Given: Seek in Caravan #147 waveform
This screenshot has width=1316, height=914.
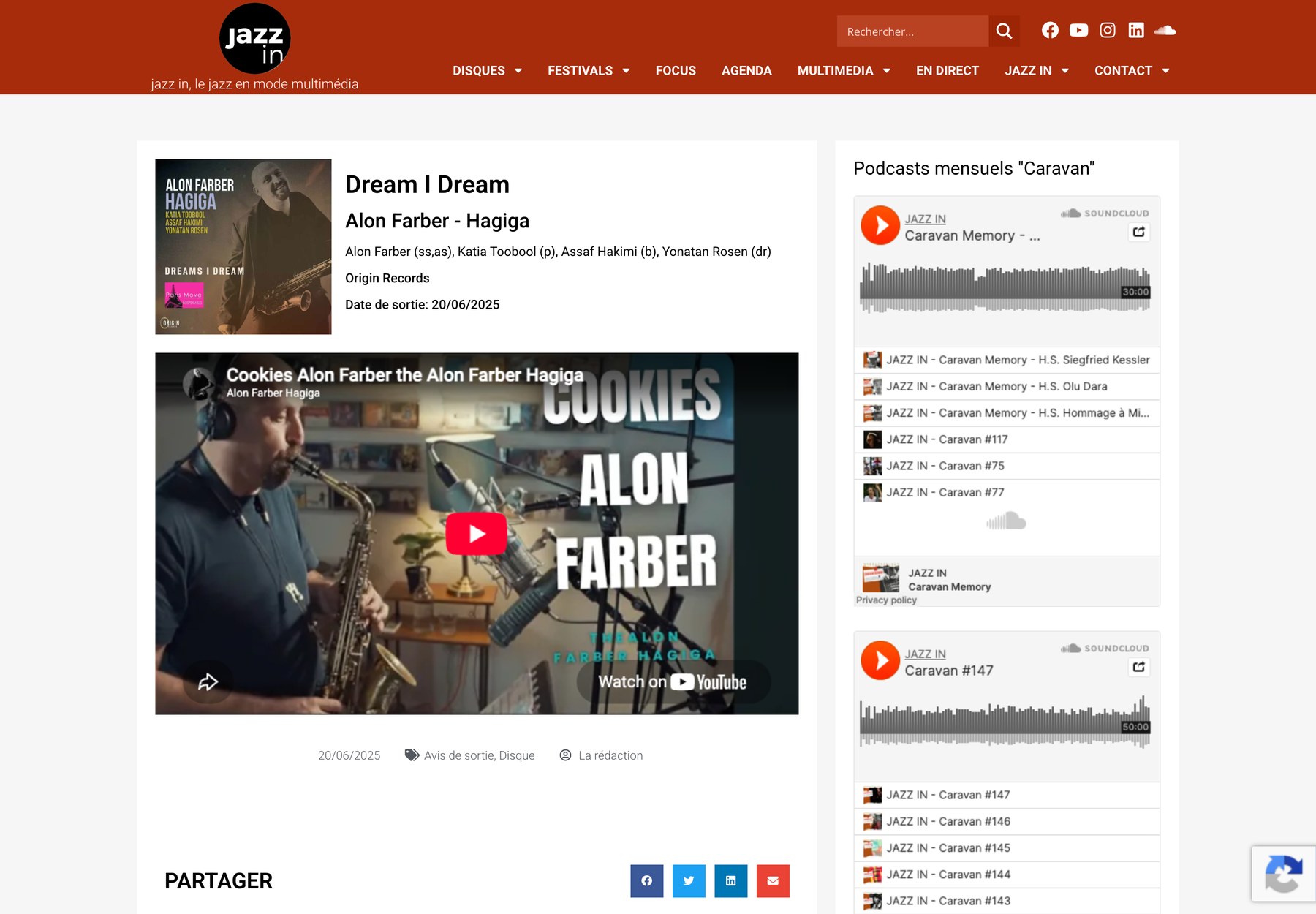Looking at the screenshot, I should pyautogui.click(x=1005, y=722).
